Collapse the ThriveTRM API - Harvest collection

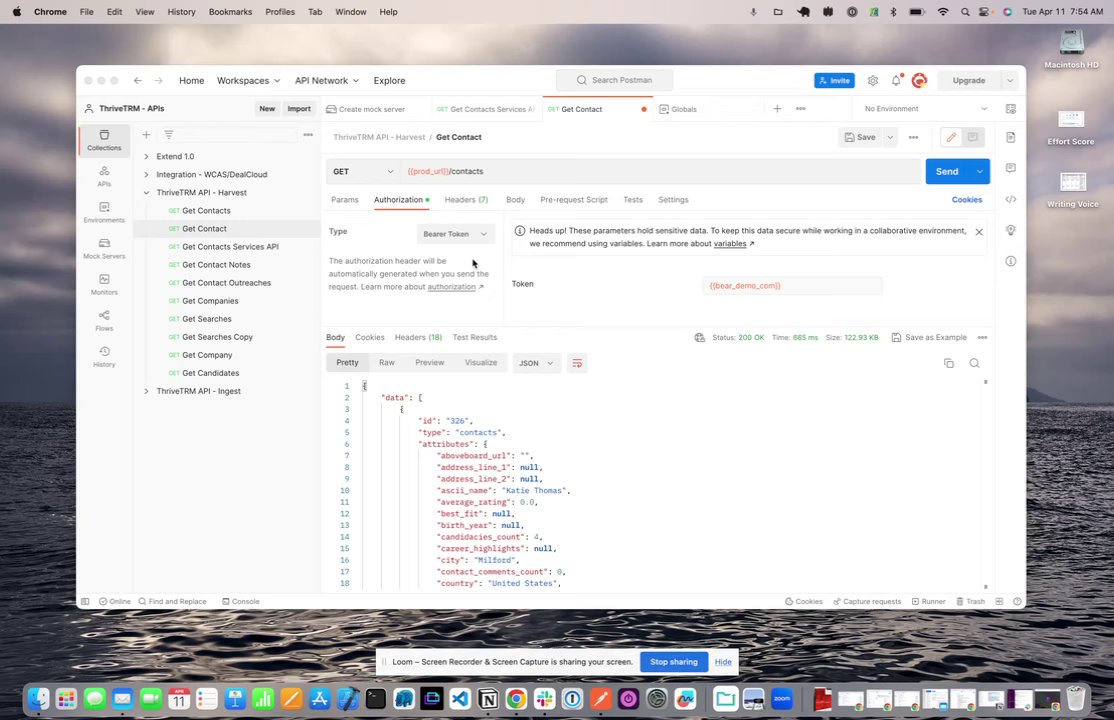(x=146, y=193)
